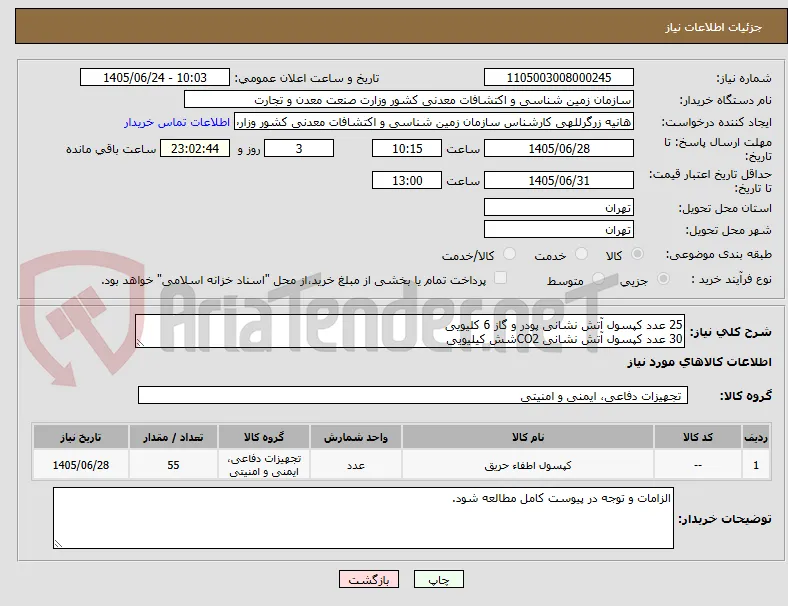
Task: Click the goods group cell in table row
Action: (264, 465)
